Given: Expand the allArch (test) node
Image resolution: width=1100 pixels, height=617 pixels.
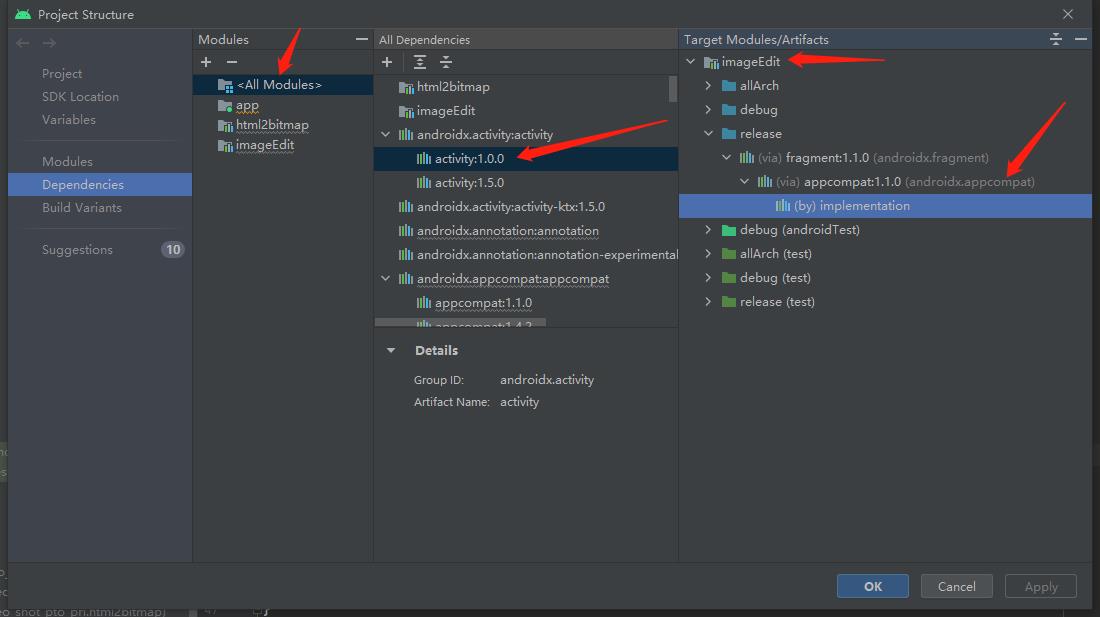Looking at the screenshot, I should [709, 253].
